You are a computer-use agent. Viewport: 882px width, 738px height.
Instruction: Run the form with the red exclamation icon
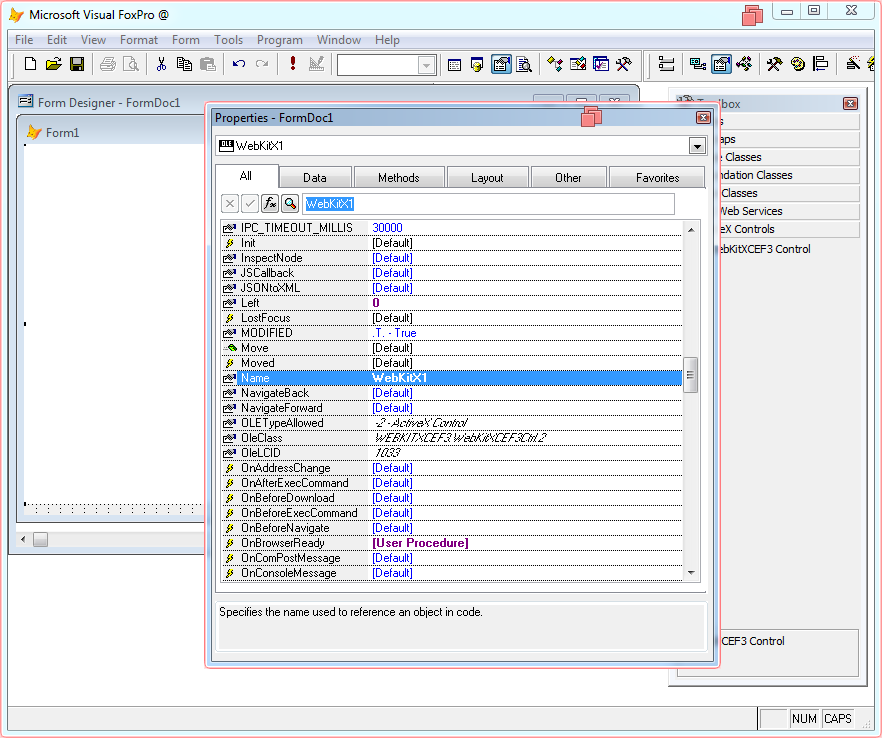[x=292, y=64]
